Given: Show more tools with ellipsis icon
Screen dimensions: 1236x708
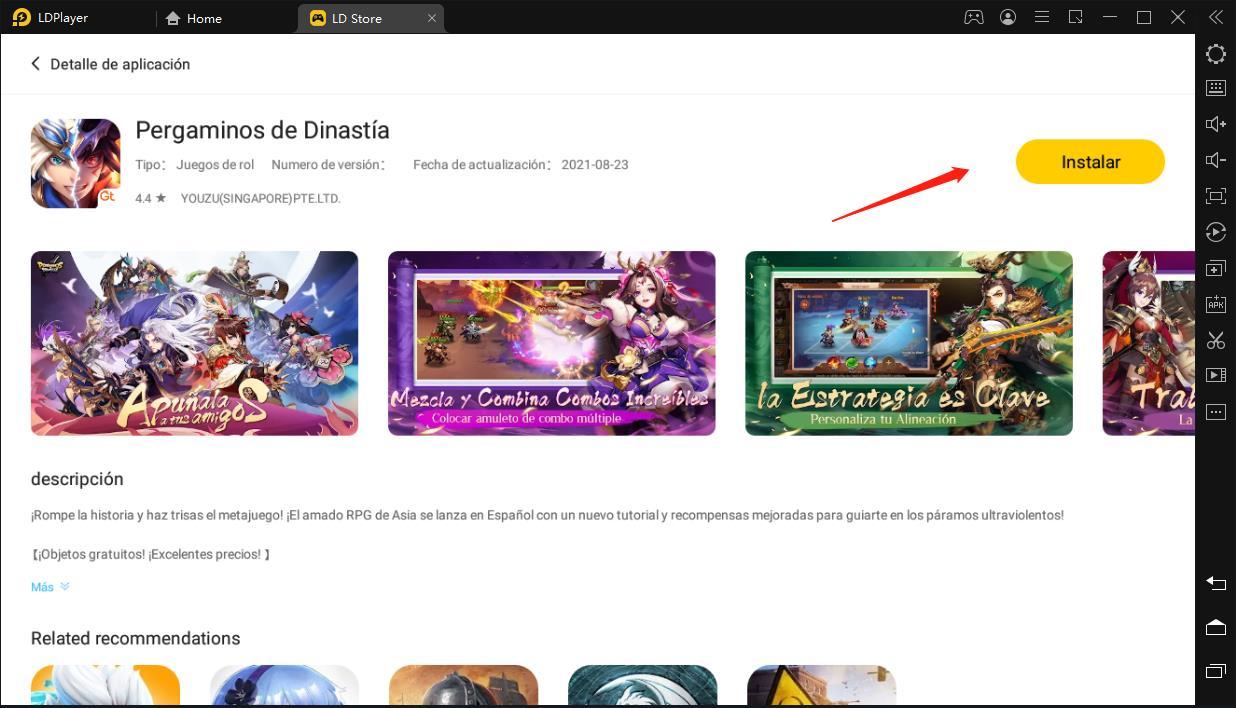Looking at the screenshot, I should click(1216, 412).
